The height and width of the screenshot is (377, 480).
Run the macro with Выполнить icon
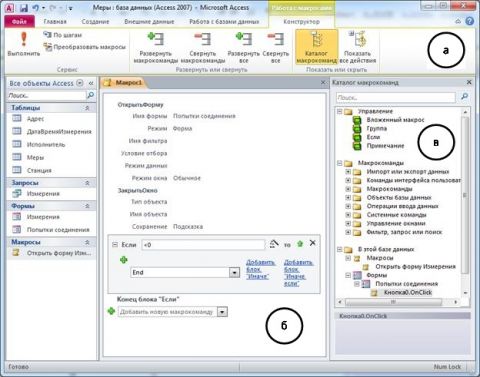pos(24,44)
